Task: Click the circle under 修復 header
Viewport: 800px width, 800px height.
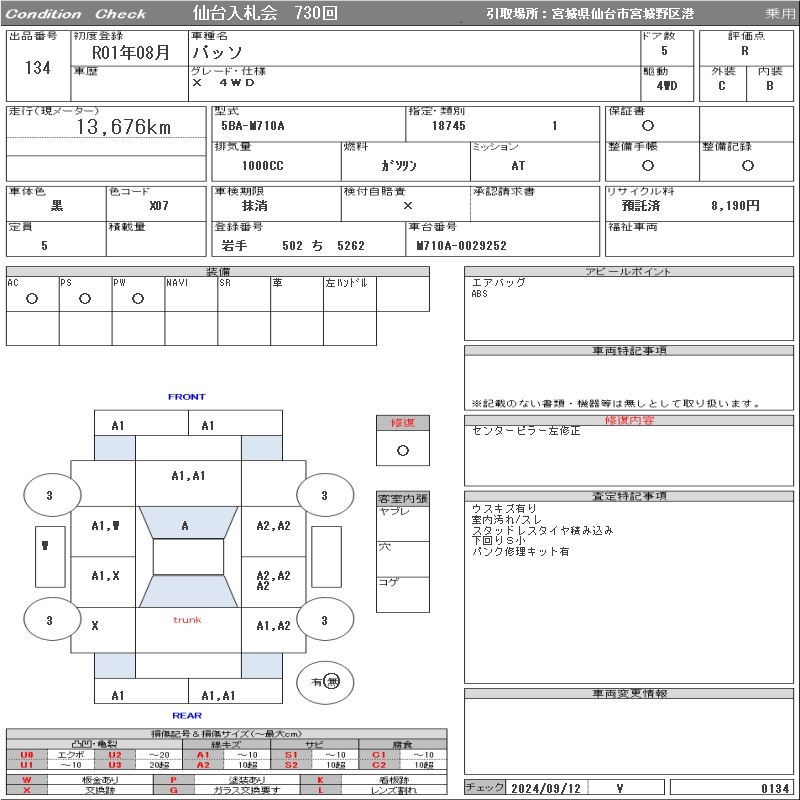Action: tap(403, 451)
